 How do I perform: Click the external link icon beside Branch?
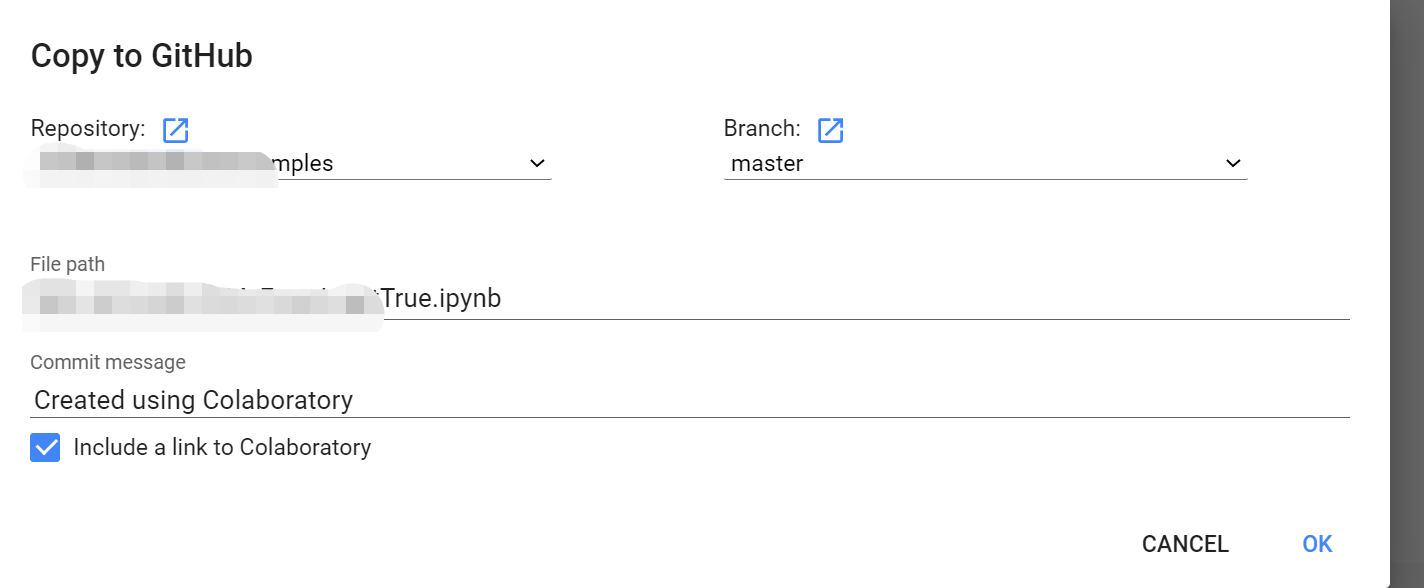pos(831,129)
